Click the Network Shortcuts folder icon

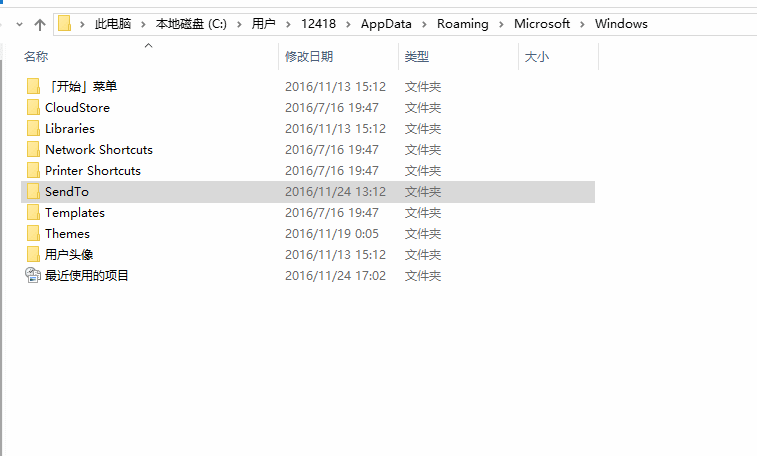pyautogui.click(x=33, y=150)
